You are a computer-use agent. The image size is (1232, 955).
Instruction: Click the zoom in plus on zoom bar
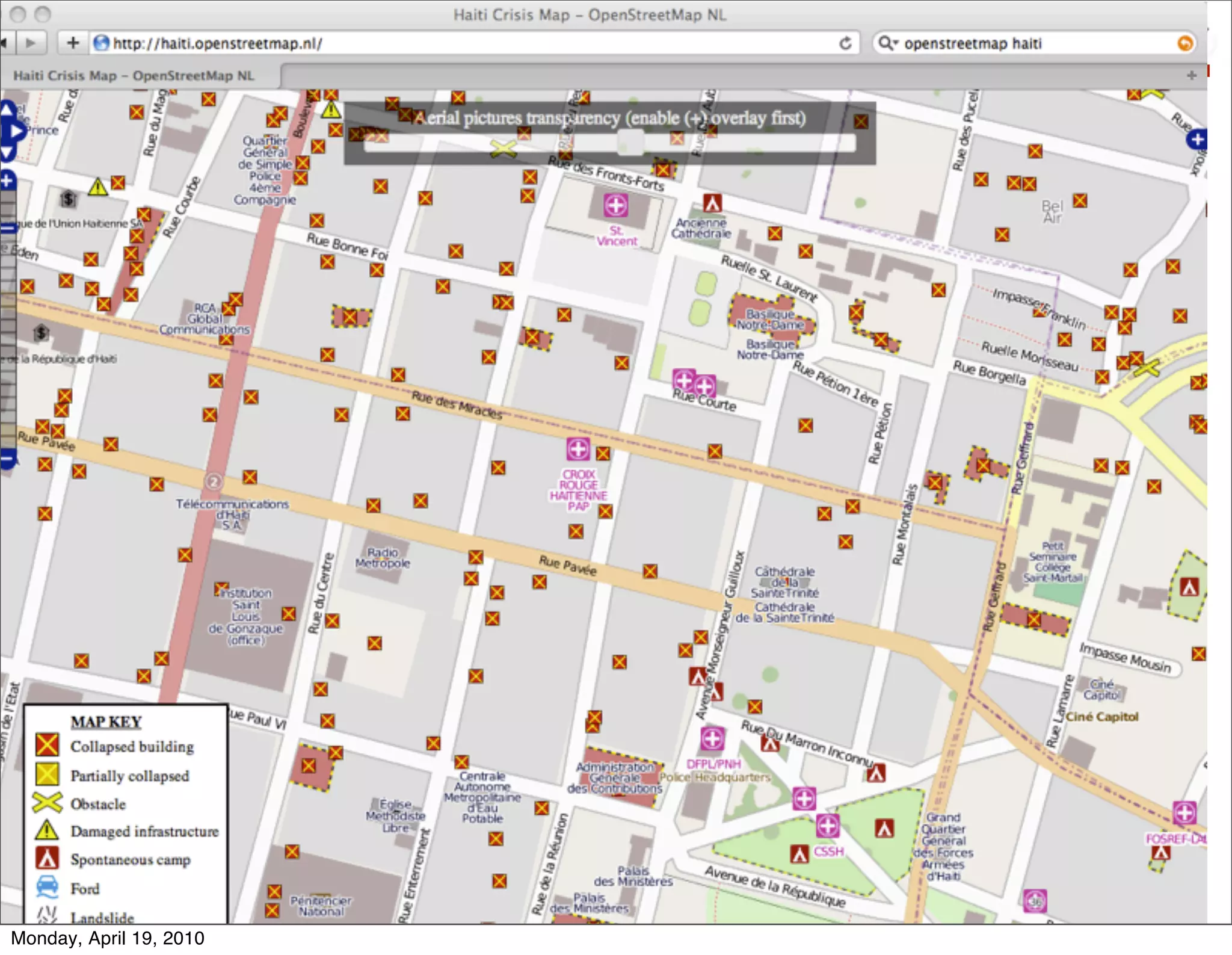coord(7,181)
